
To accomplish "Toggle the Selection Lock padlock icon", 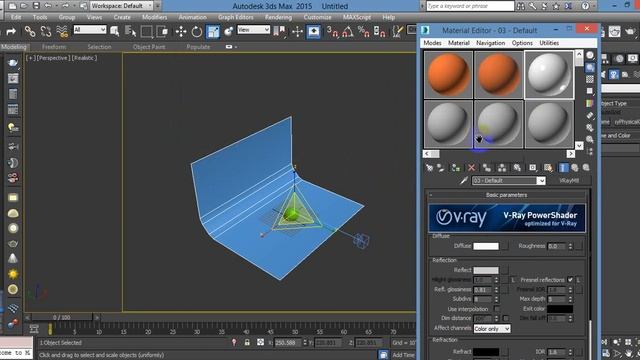I will point(247,342).
